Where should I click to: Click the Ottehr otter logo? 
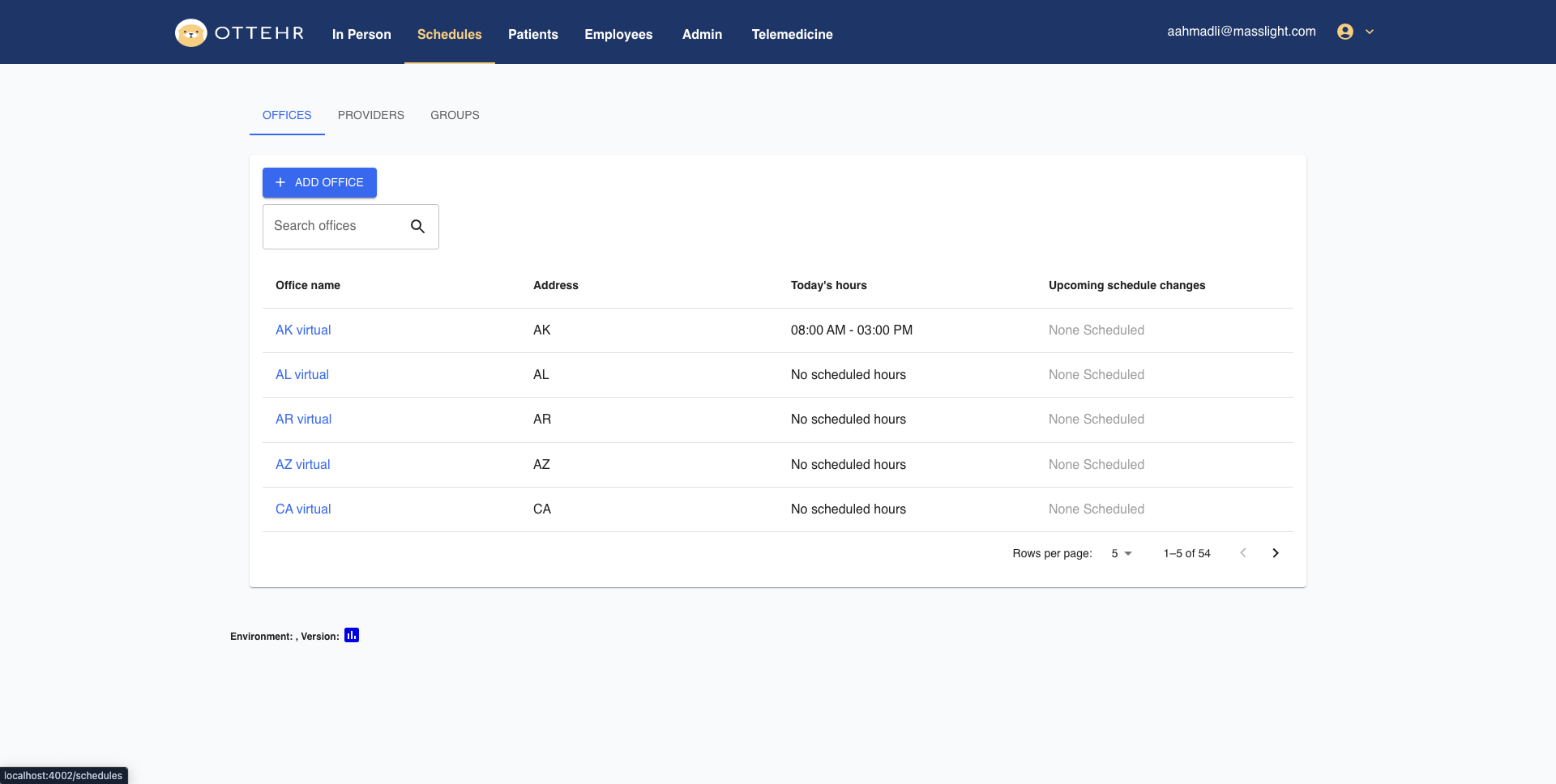(191, 33)
